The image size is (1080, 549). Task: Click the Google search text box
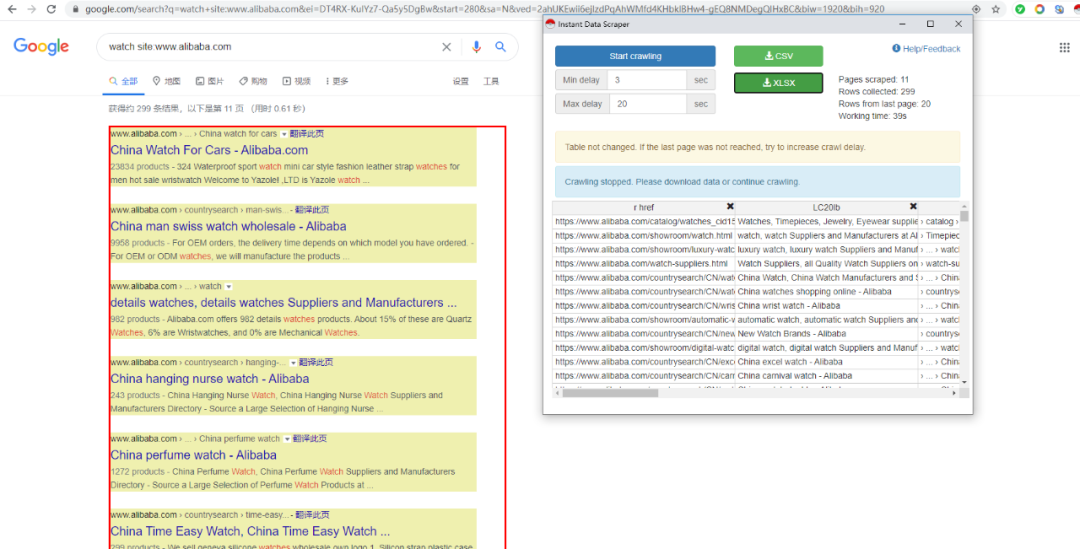click(x=272, y=47)
